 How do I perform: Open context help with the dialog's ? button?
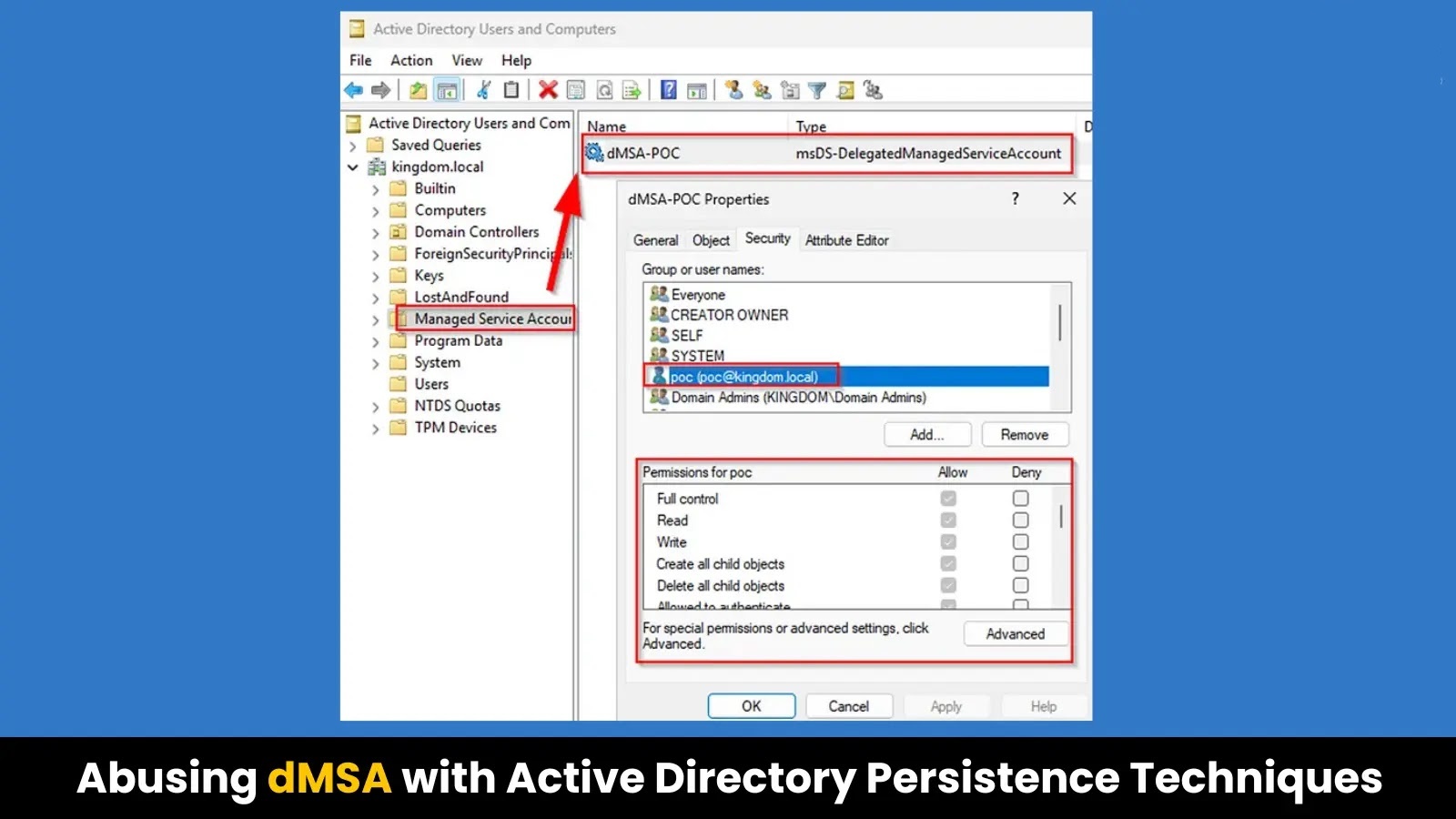pyautogui.click(x=1016, y=198)
